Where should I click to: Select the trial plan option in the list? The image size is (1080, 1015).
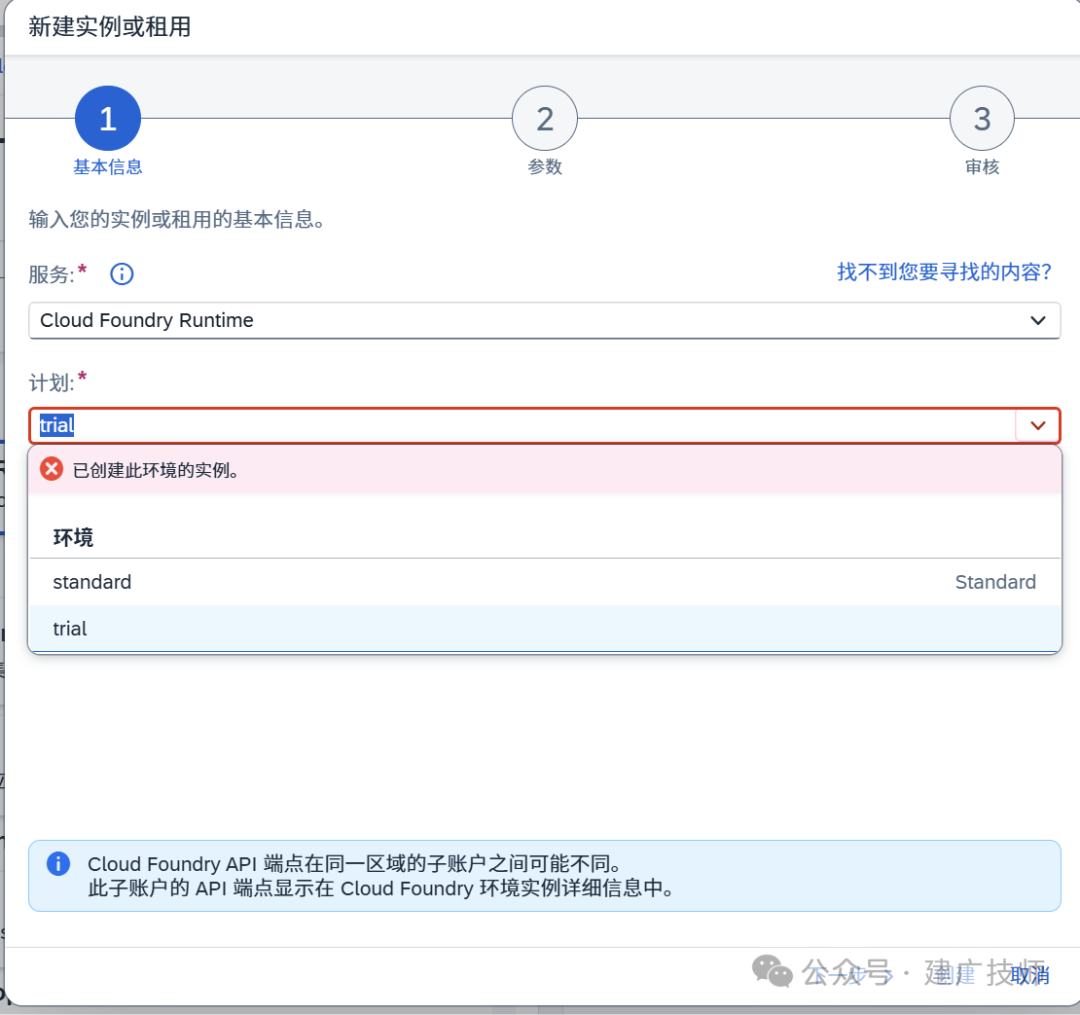pos(545,629)
